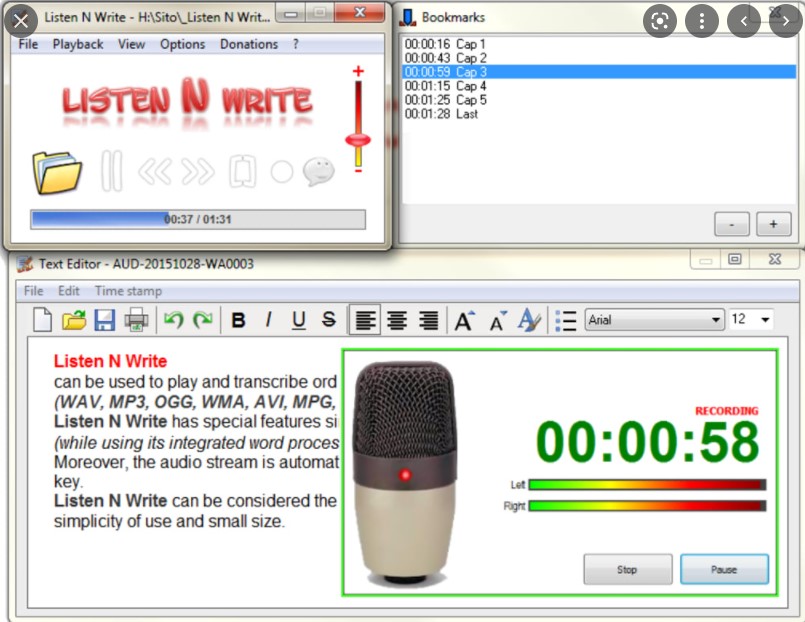805x622 pixels.
Task: Click the Listen N Write red heading text
Action: coord(110,361)
